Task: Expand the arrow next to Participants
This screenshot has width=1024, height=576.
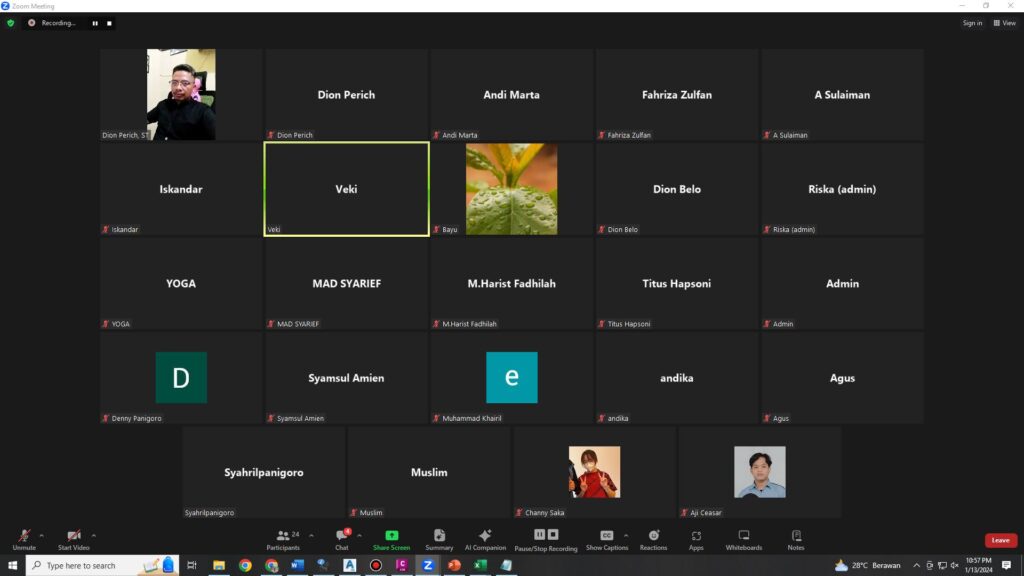Action: coord(311,535)
